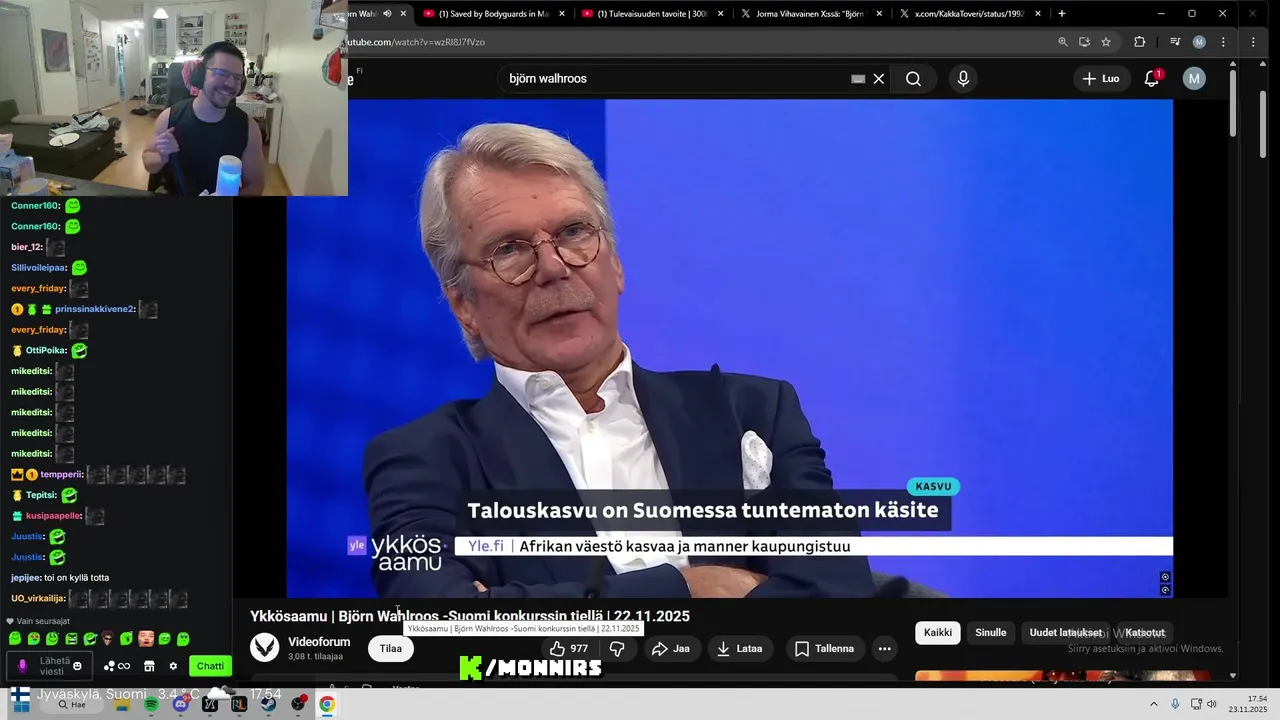Select the Sinulle filter chip
The width and height of the screenshot is (1280, 720).
coord(991,633)
